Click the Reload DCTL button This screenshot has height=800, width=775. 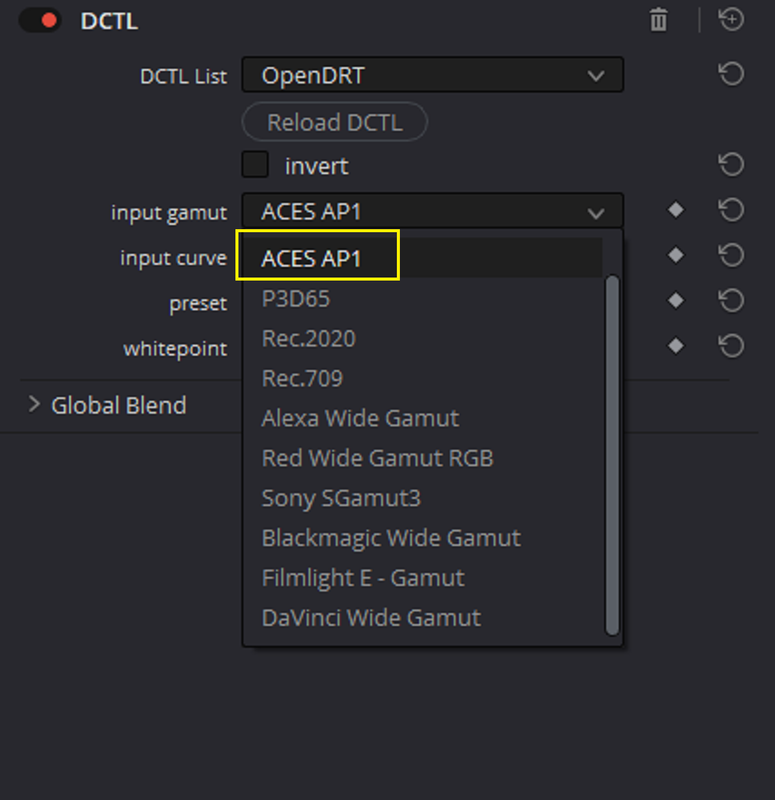pyautogui.click(x=335, y=122)
